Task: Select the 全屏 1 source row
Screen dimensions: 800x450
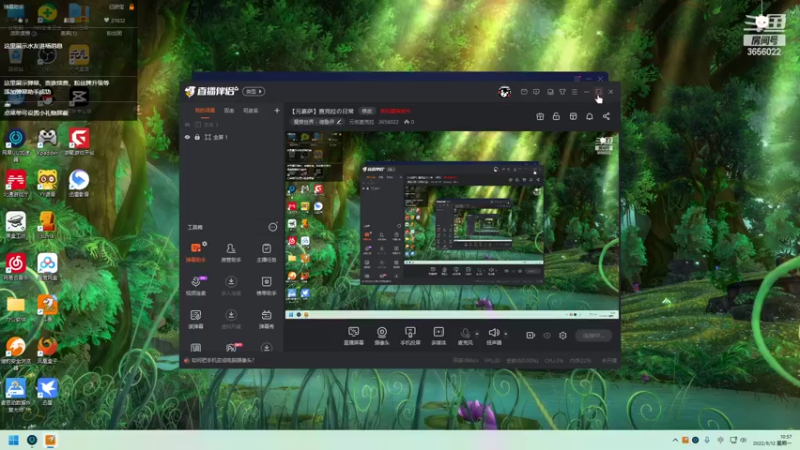Action: click(x=232, y=137)
